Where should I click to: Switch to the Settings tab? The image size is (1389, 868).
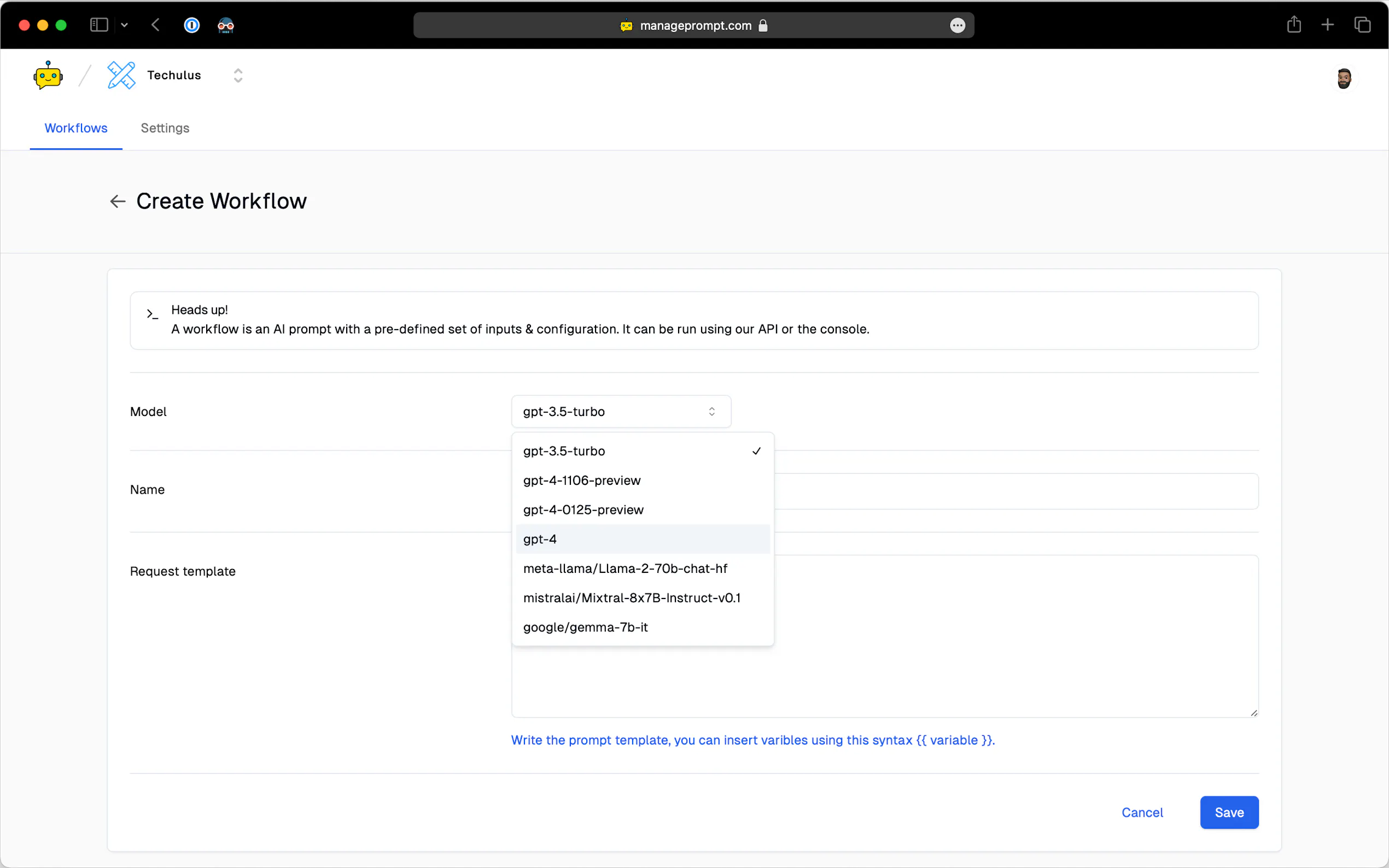click(165, 128)
